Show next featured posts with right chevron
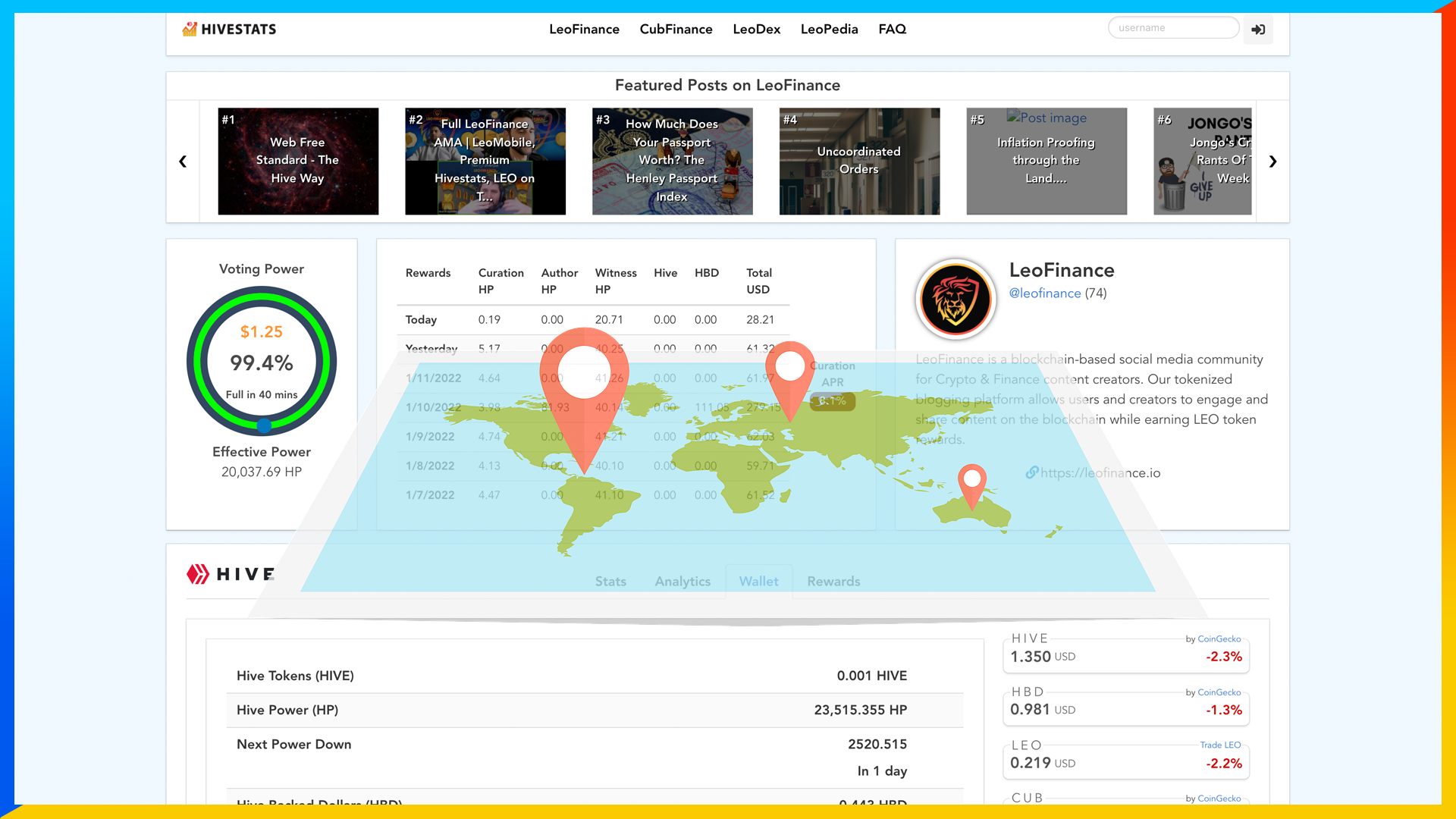1456x819 pixels. click(1272, 161)
